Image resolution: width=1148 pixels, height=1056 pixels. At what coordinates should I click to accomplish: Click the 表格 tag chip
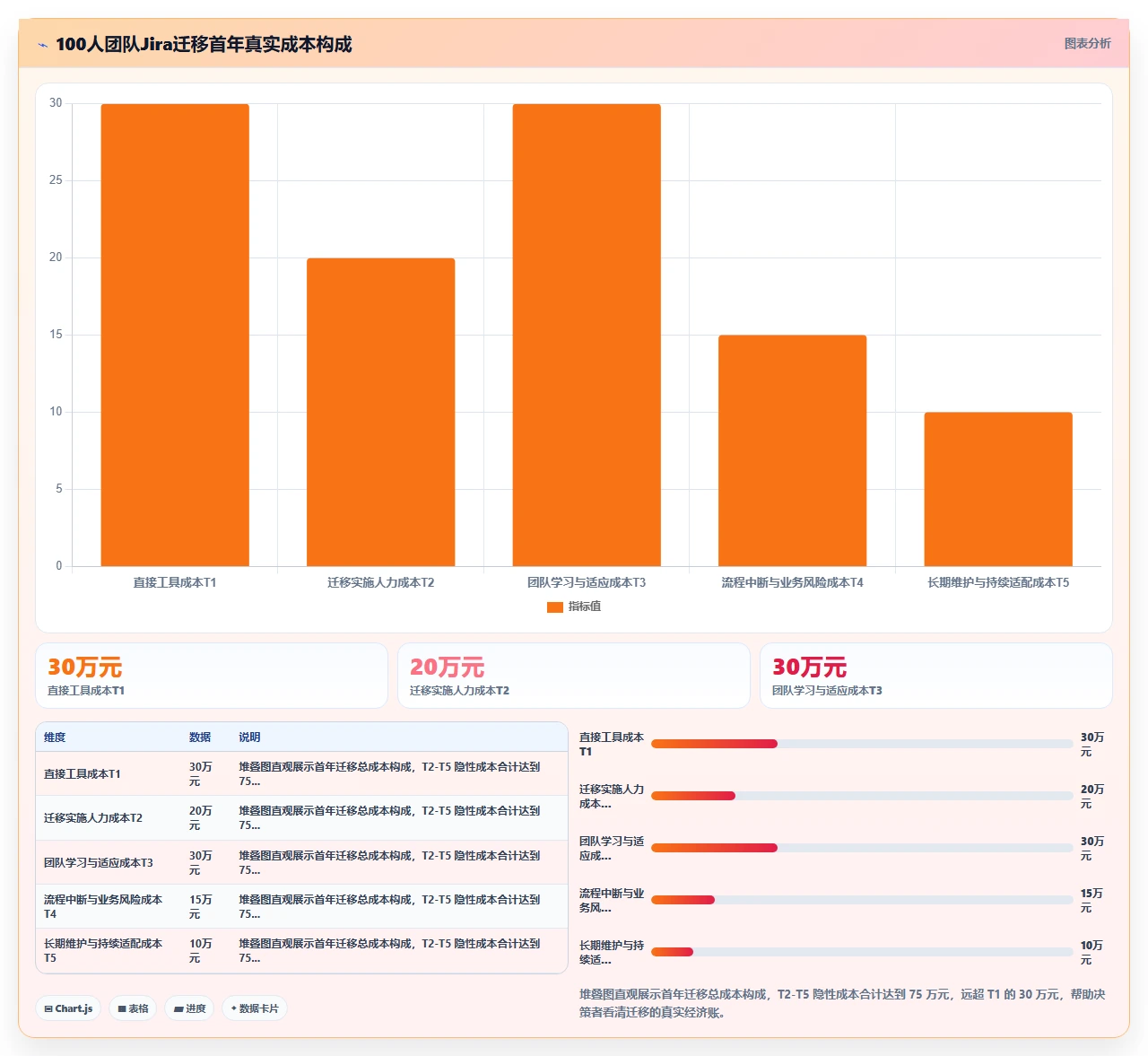coord(133,1008)
